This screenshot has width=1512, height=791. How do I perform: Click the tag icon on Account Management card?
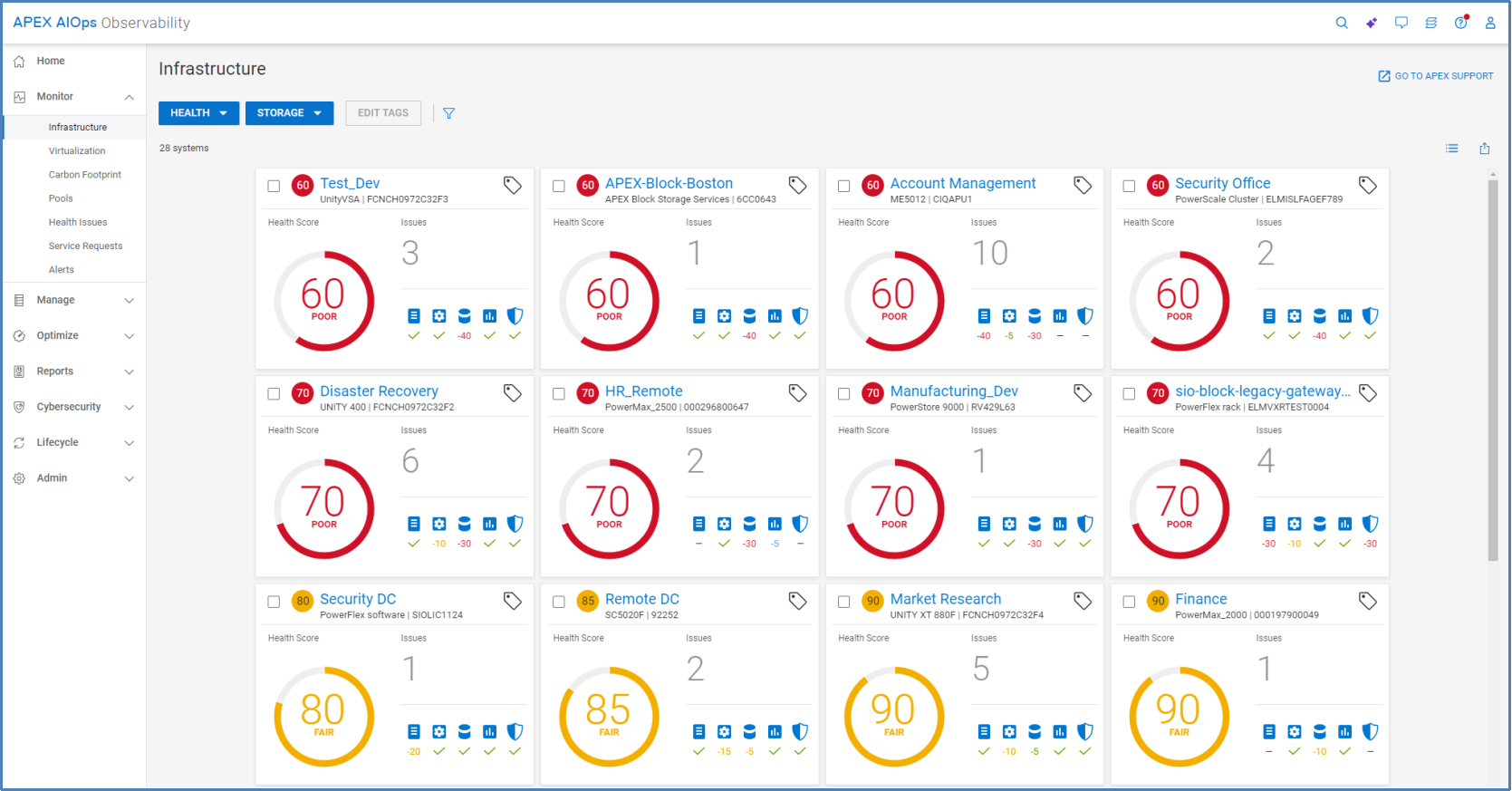1083,185
